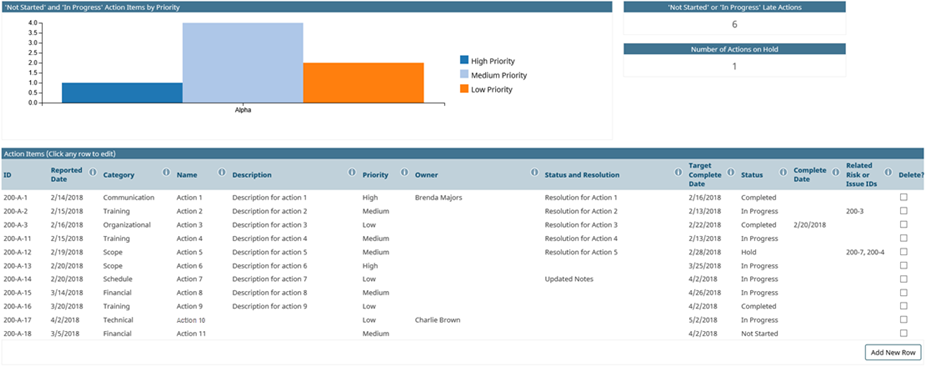Click the late actions count 6
This screenshot has width=926, height=367.
point(735,24)
